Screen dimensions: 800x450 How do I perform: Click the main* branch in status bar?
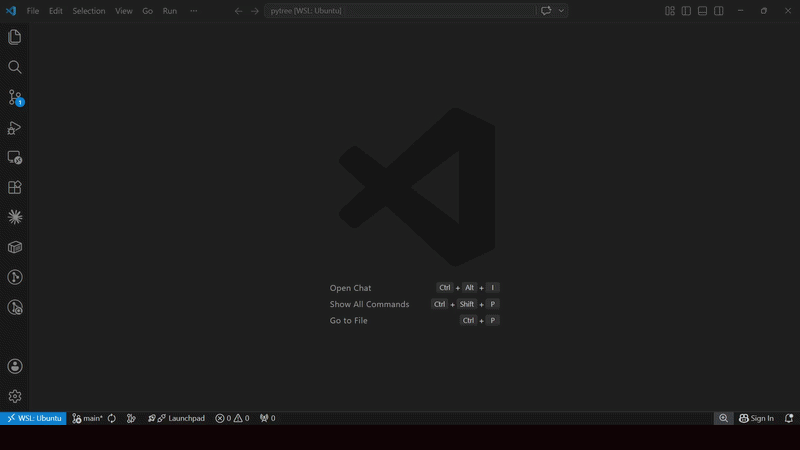pyautogui.click(x=87, y=418)
